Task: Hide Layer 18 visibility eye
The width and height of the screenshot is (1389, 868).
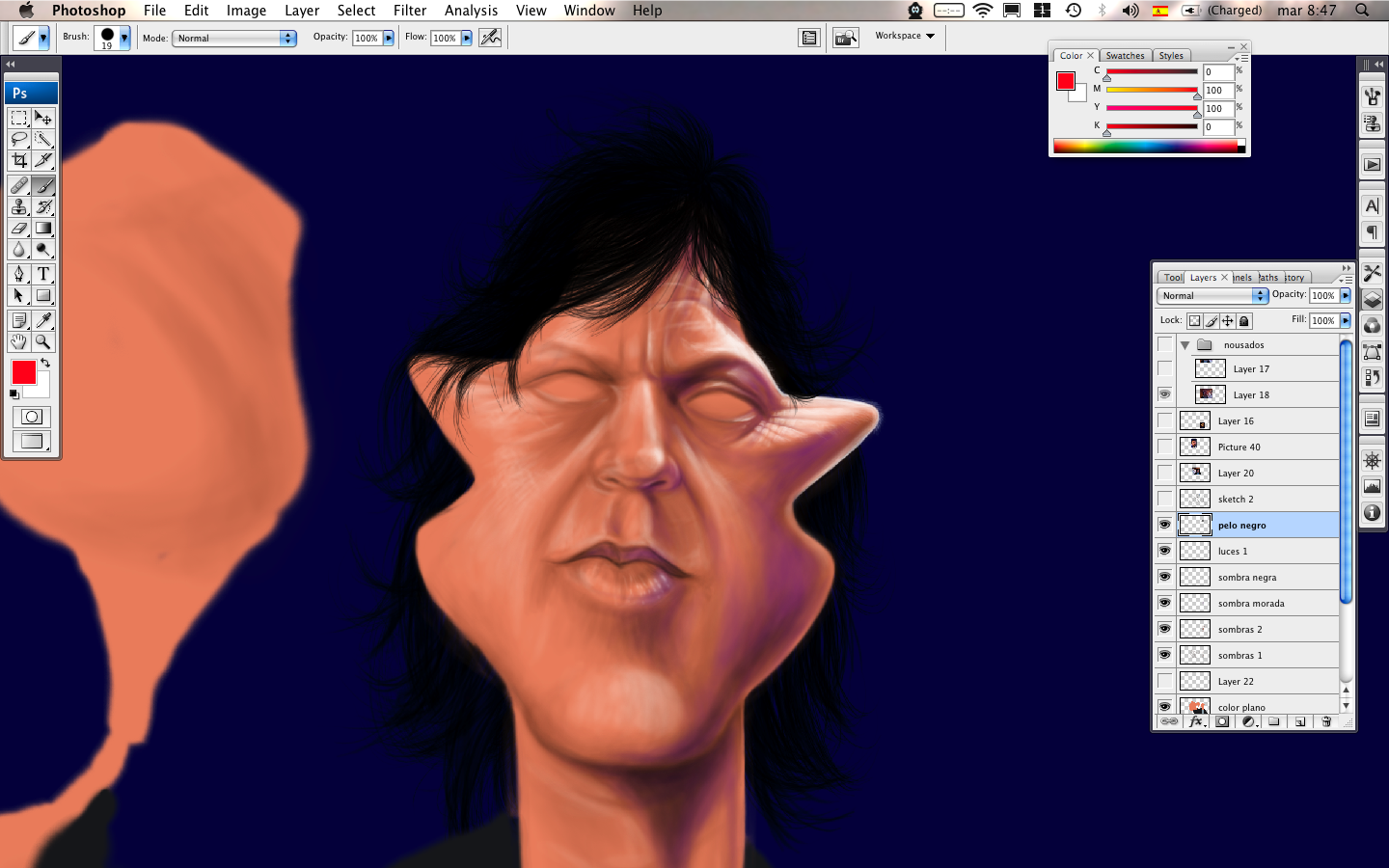Action: pyautogui.click(x=1165, y=394)
